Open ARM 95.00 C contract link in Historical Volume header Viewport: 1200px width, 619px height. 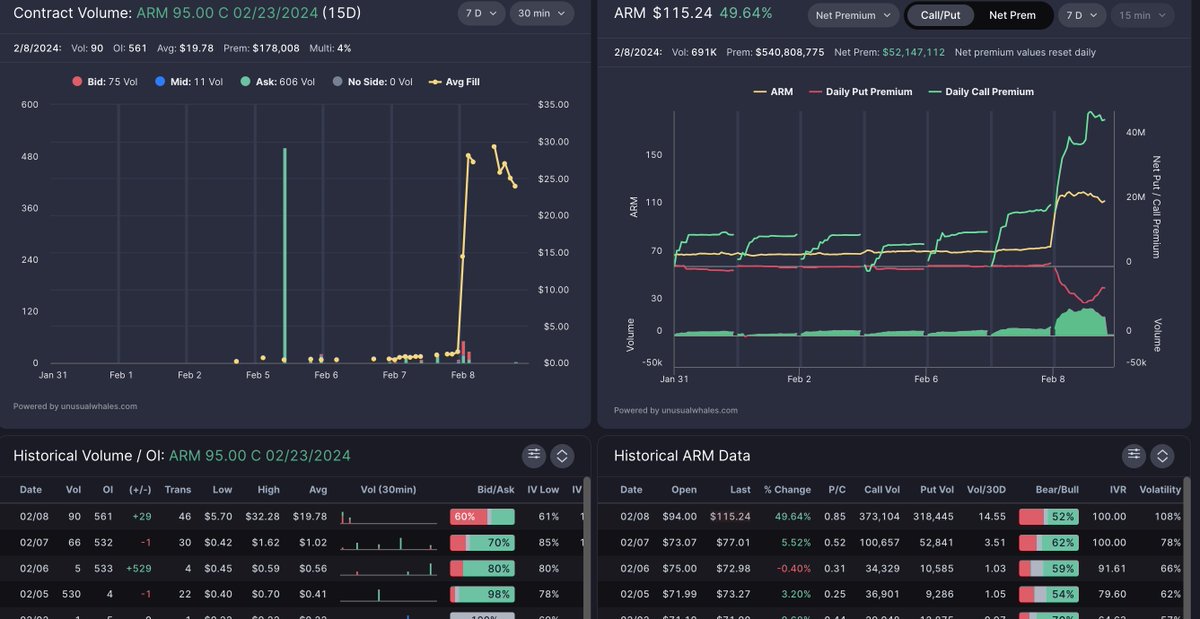pyautogui.click(x=260, y=455)
